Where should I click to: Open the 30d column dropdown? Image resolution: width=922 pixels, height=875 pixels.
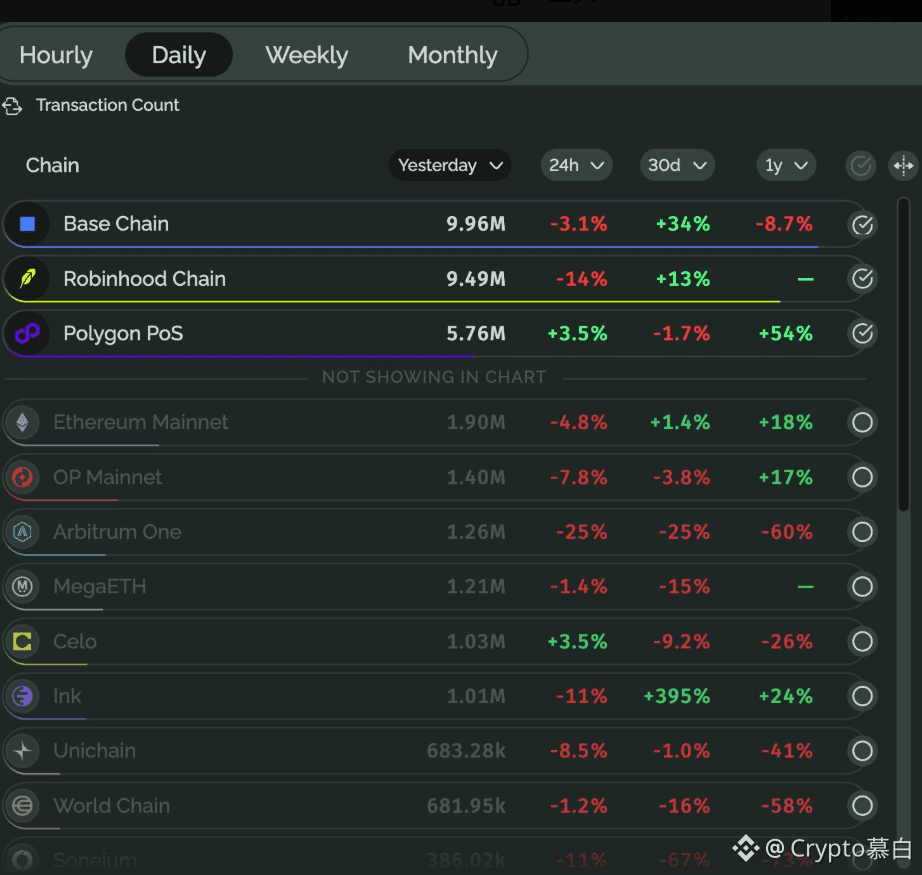tap(677, 165)
